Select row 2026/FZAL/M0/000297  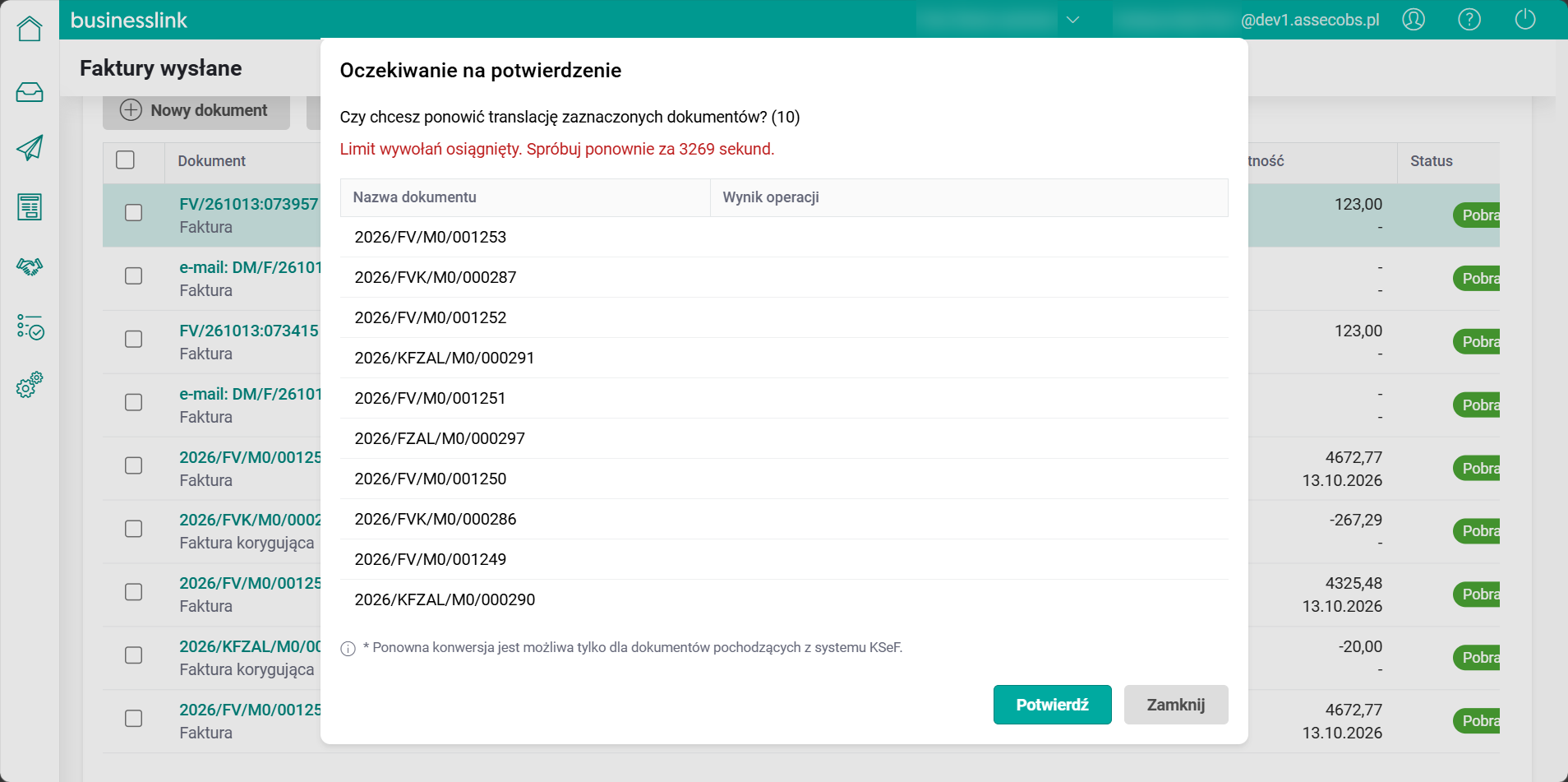pos(784,438)
